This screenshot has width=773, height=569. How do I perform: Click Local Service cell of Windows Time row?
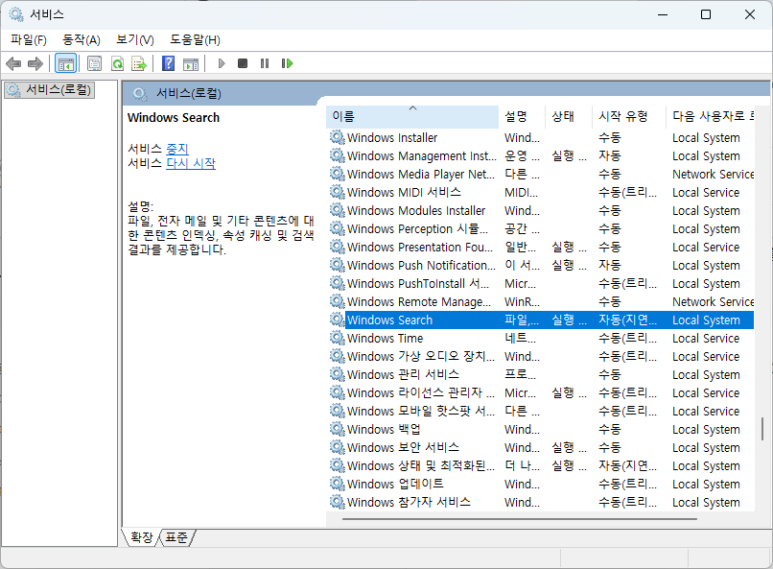tap(705, 338)
